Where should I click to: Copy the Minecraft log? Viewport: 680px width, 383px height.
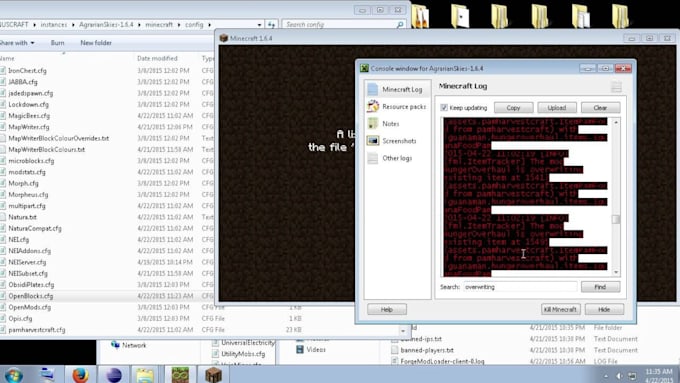point(513,108)
